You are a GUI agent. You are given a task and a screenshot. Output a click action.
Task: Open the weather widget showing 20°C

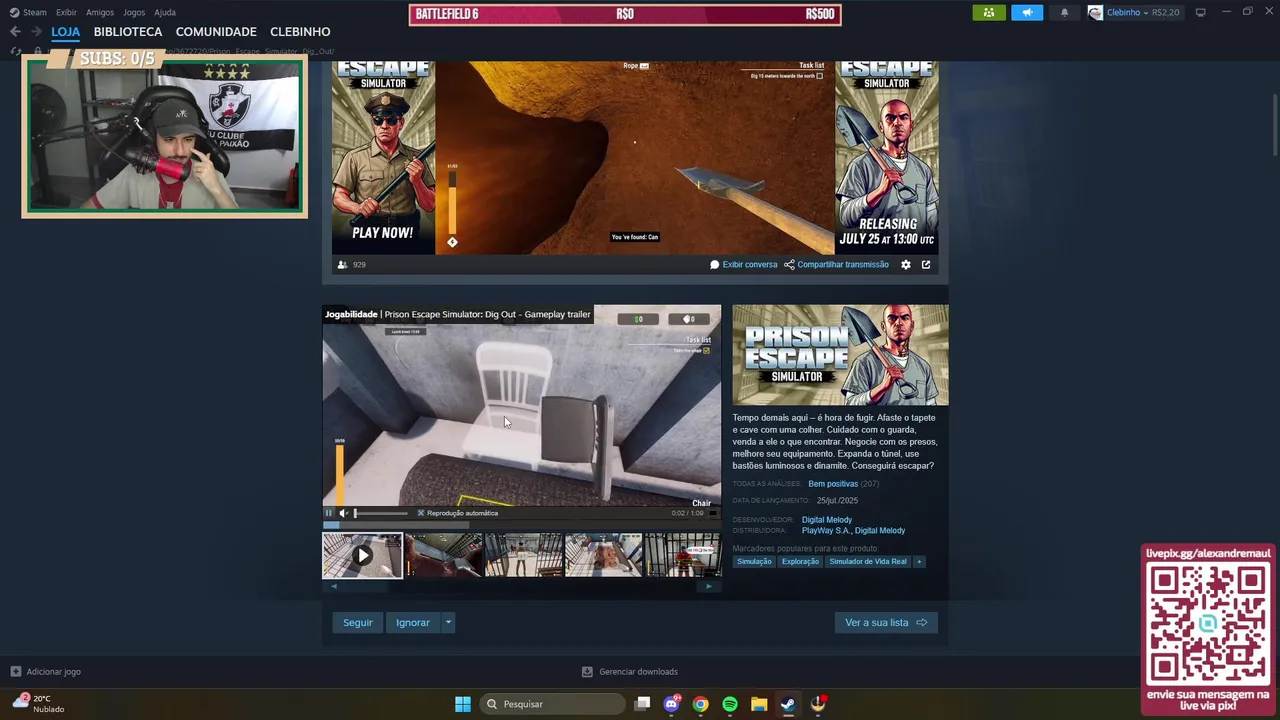click(40, 704)
